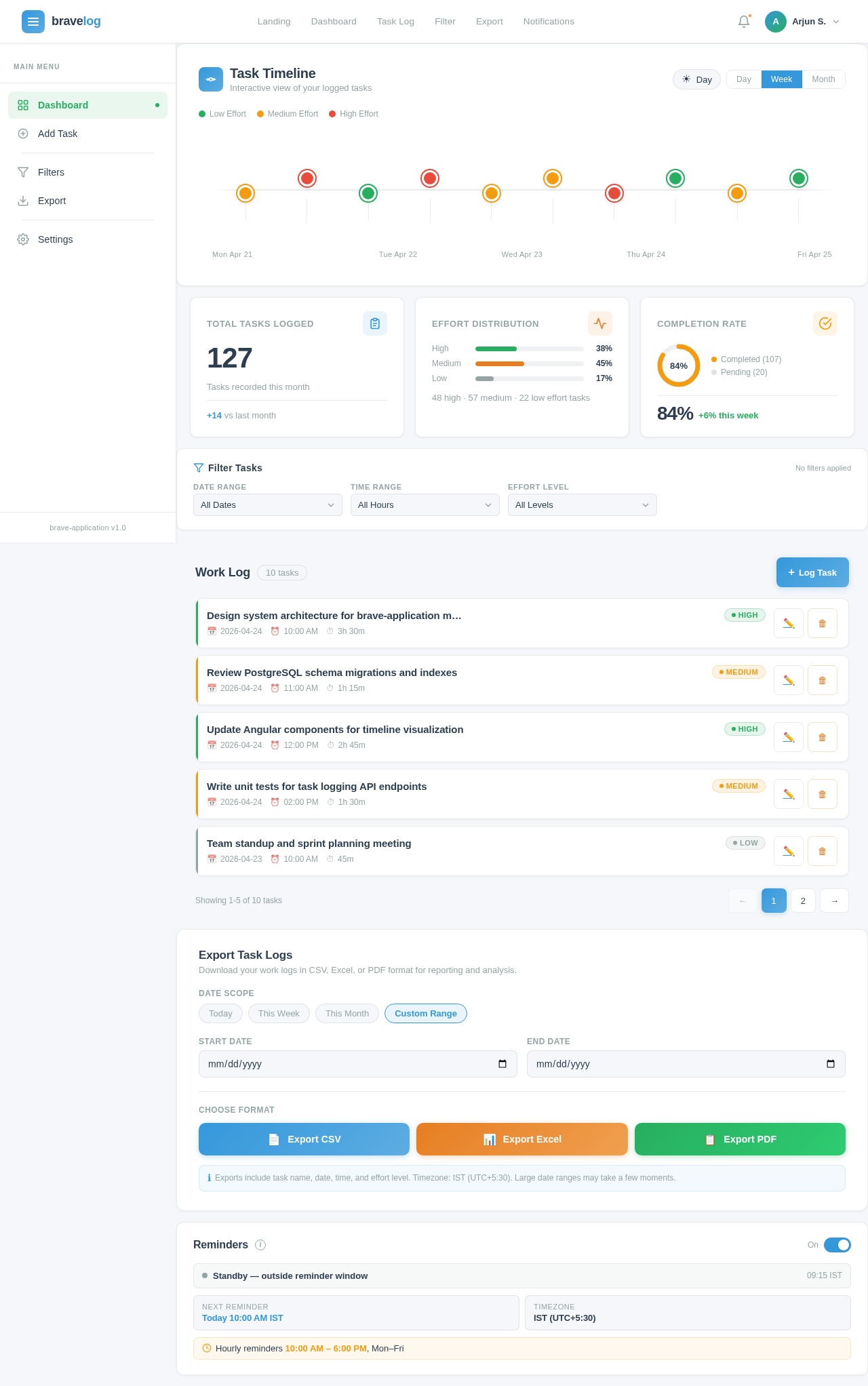The width and height of the screenshot is (868, 1386).
Task: Open the Landing nav item
Action: point(274,22)
